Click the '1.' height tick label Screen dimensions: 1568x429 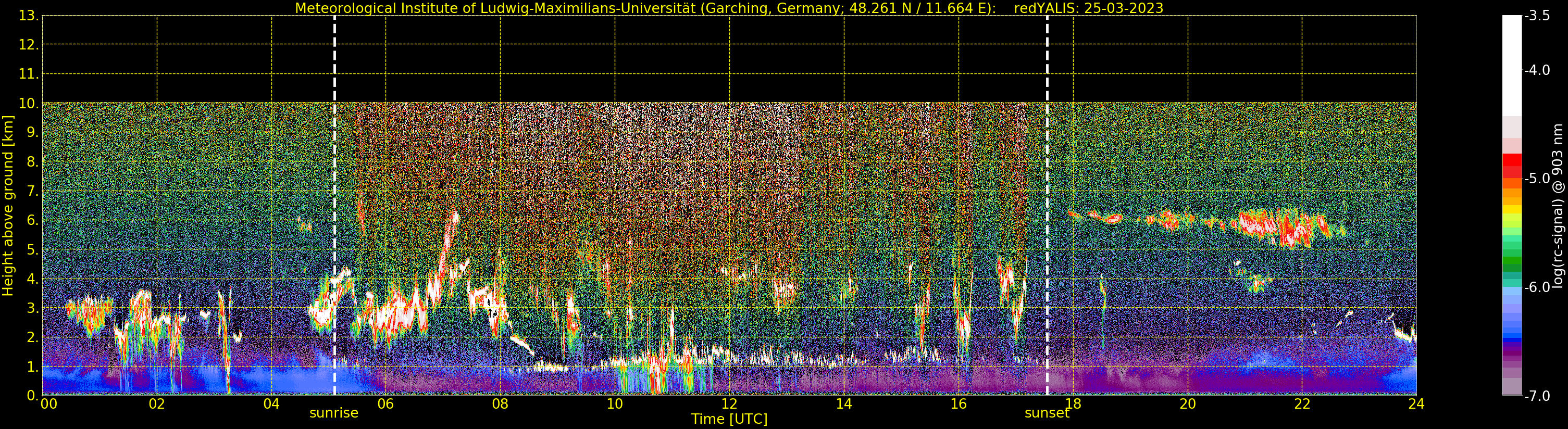click(x=32, y=367)
